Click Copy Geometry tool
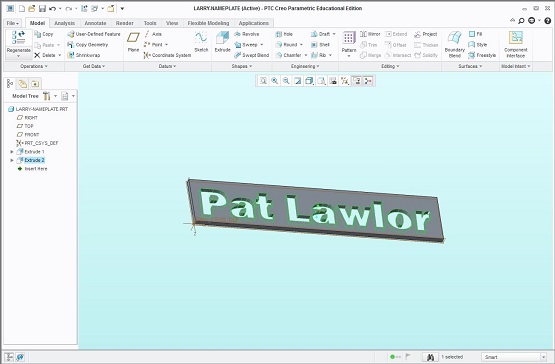Screen dimensions: 555x364 (88, 45)
